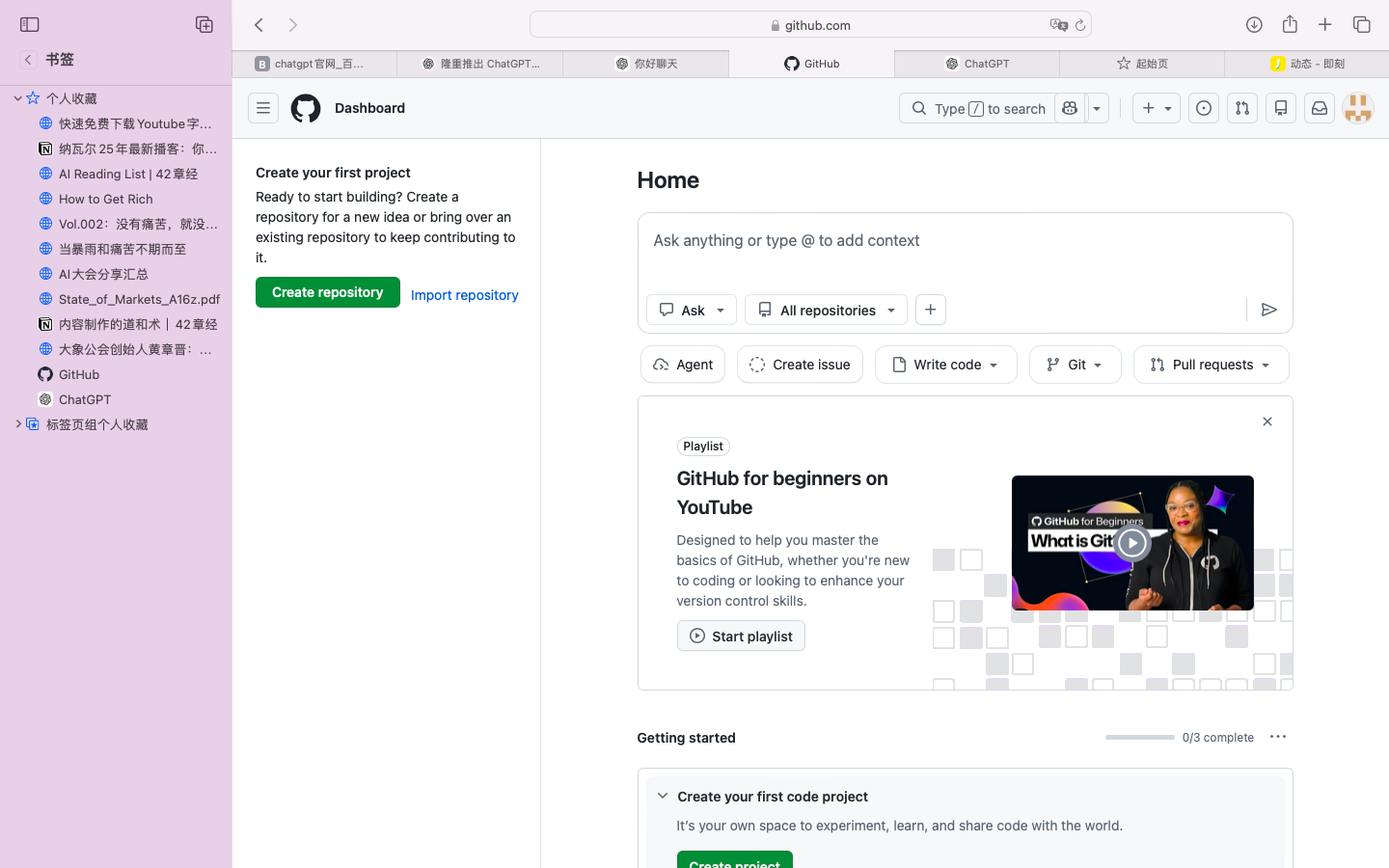Open the user avatar menu
Image resolution: width=1389 pixels, height=868 pixels.
point(1358,108)
